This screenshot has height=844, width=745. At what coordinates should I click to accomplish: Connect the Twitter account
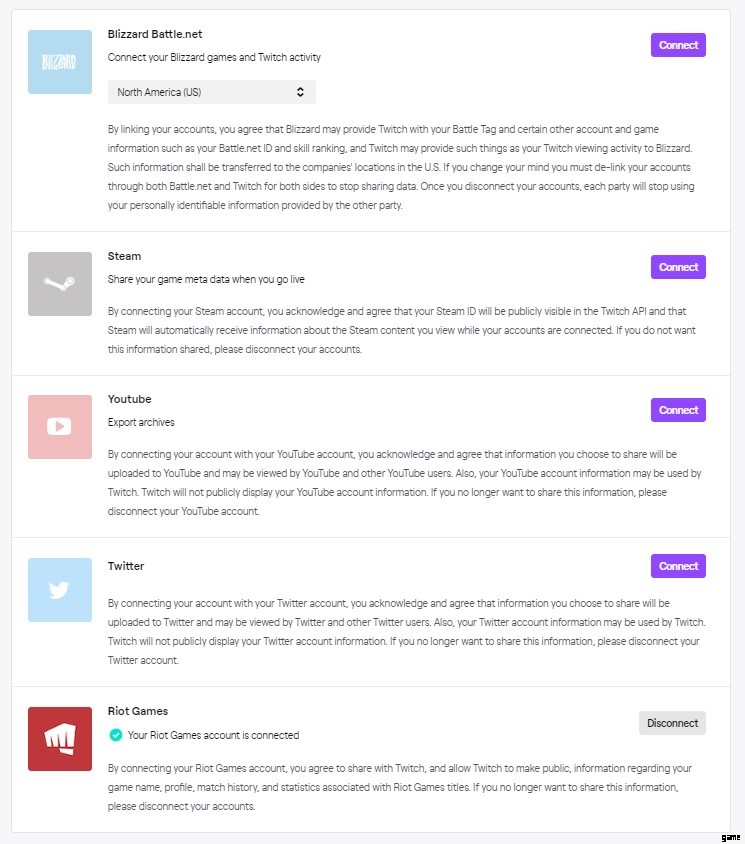[x=678, y=566]
